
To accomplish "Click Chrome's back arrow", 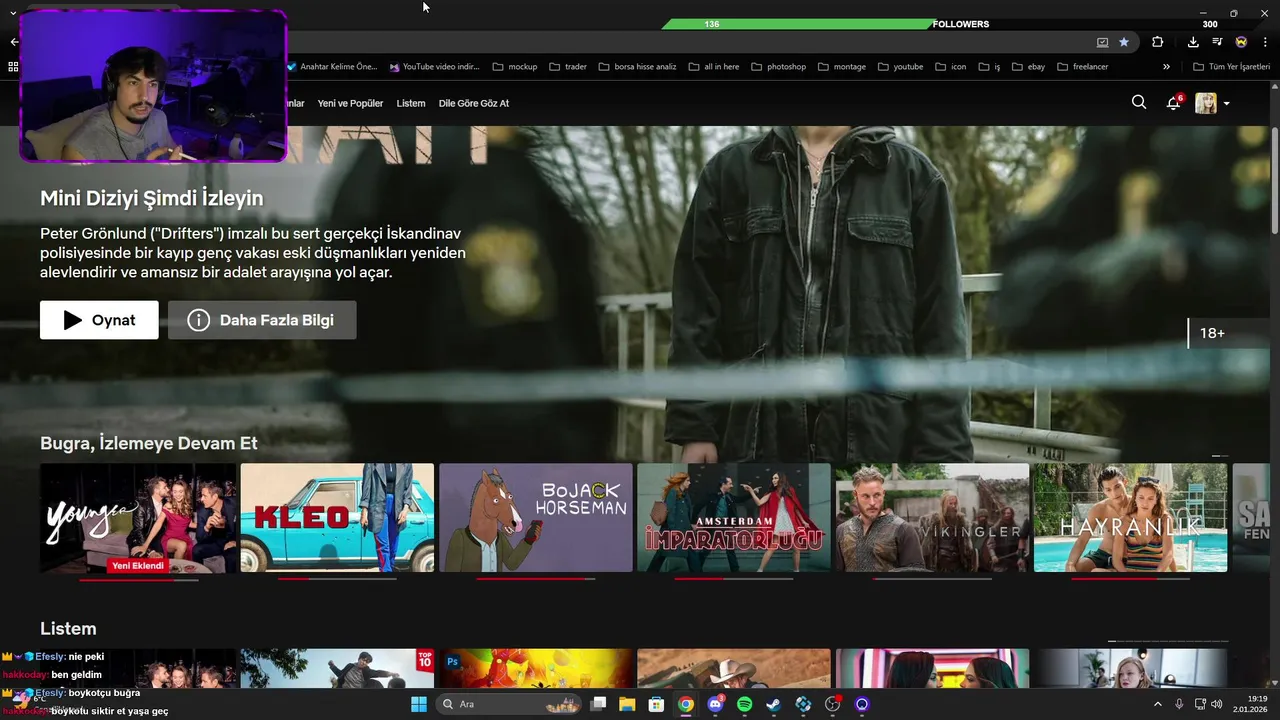I will tap(14, 42).
